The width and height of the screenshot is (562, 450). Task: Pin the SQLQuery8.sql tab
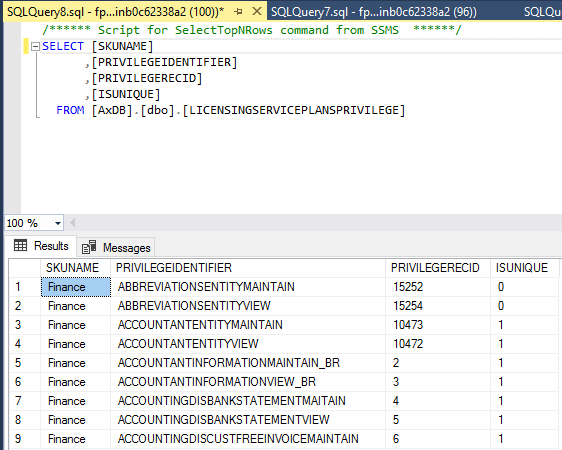[x=238, y=12]
